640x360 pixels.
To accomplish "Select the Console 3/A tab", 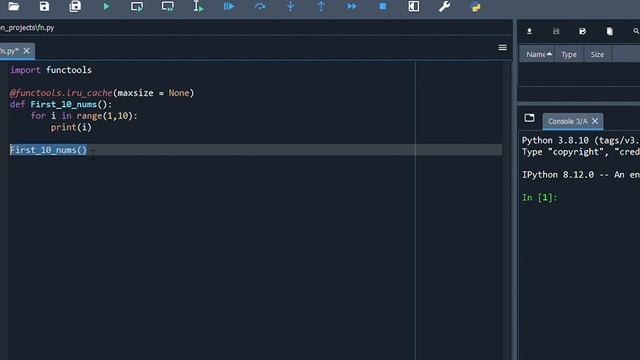I will coord(567,121).
